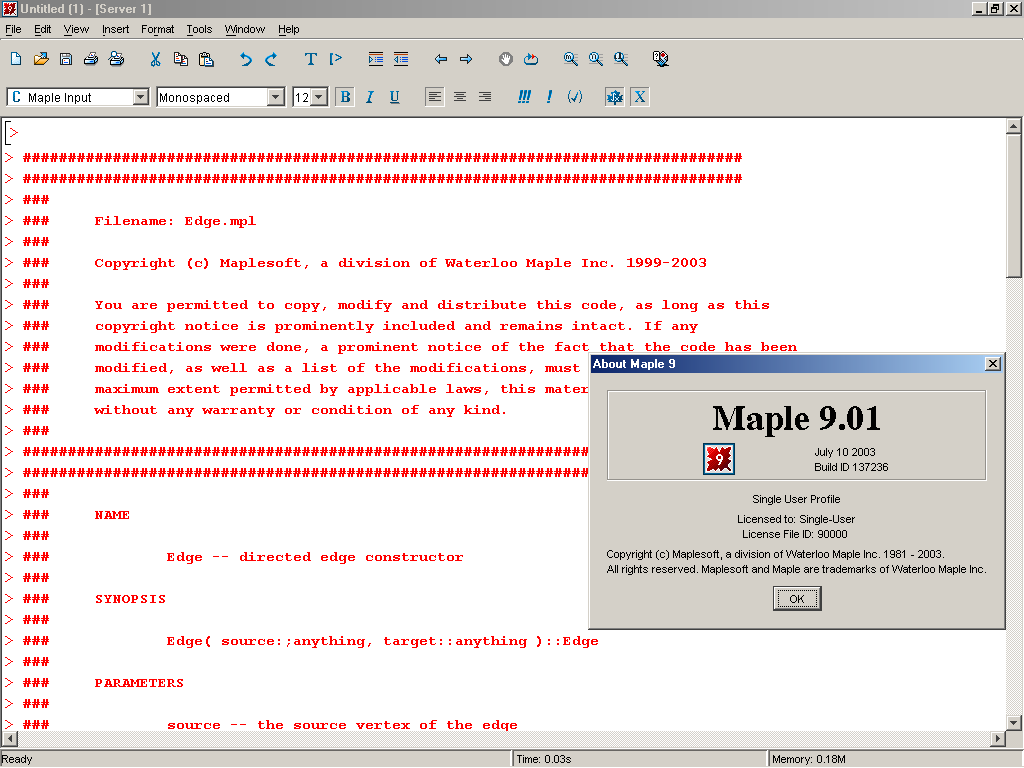Auto-correct syntax using the checkmark icon

(x=575, y=97)
